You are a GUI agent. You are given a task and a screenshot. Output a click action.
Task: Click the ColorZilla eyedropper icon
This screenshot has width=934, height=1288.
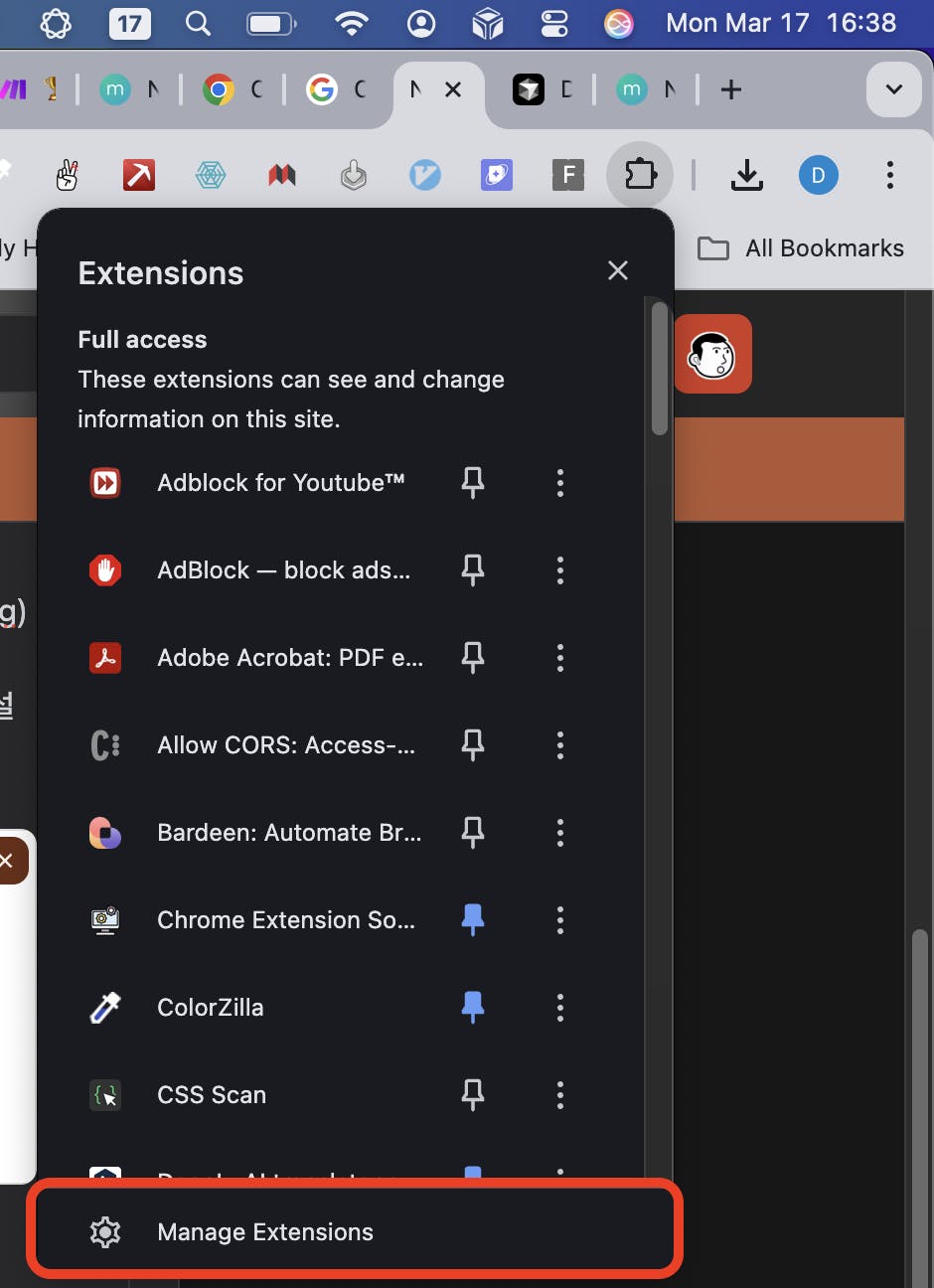click(105, 1008)
